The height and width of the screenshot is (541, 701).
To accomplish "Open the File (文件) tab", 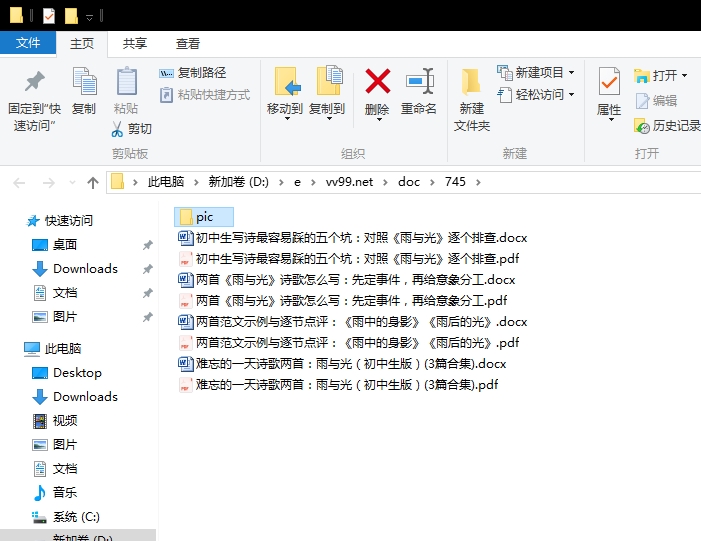I will click(x=28, y=43).
